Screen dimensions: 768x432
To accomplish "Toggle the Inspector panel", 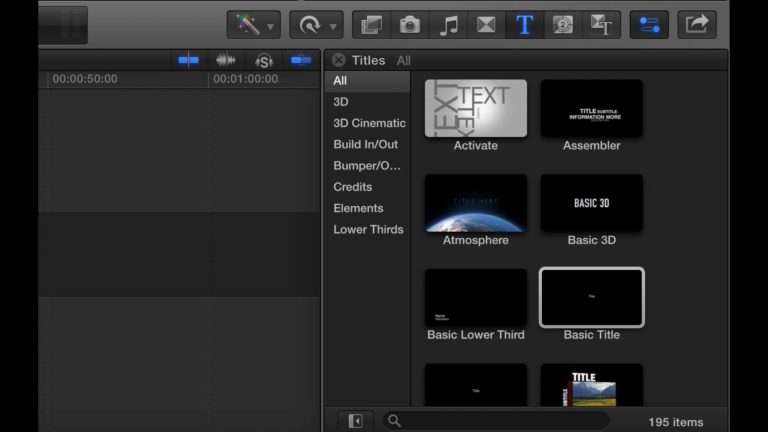I will click(x=649, y=25).
